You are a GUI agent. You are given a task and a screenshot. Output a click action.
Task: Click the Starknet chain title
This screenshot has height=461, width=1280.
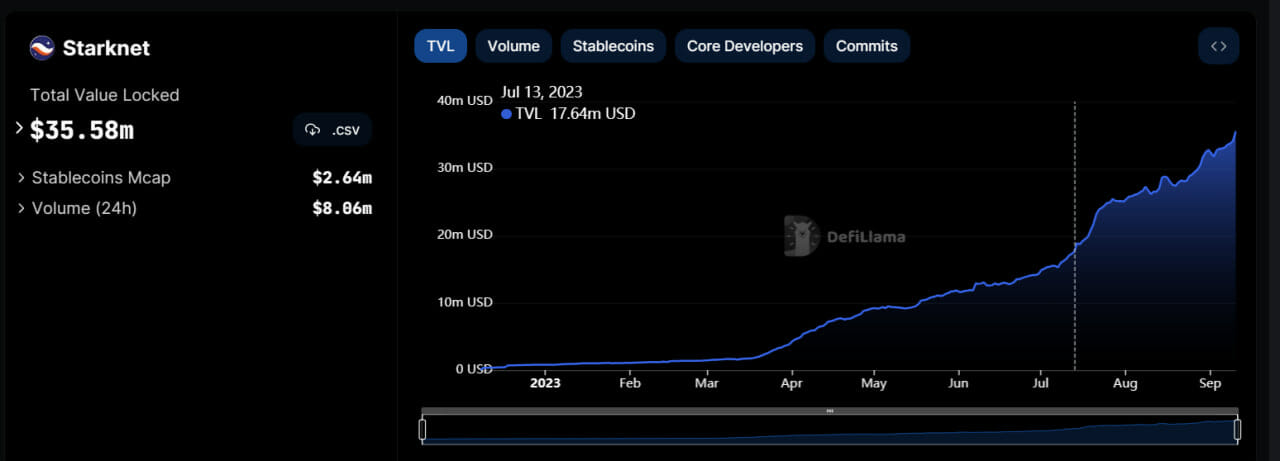click(106, 48)
